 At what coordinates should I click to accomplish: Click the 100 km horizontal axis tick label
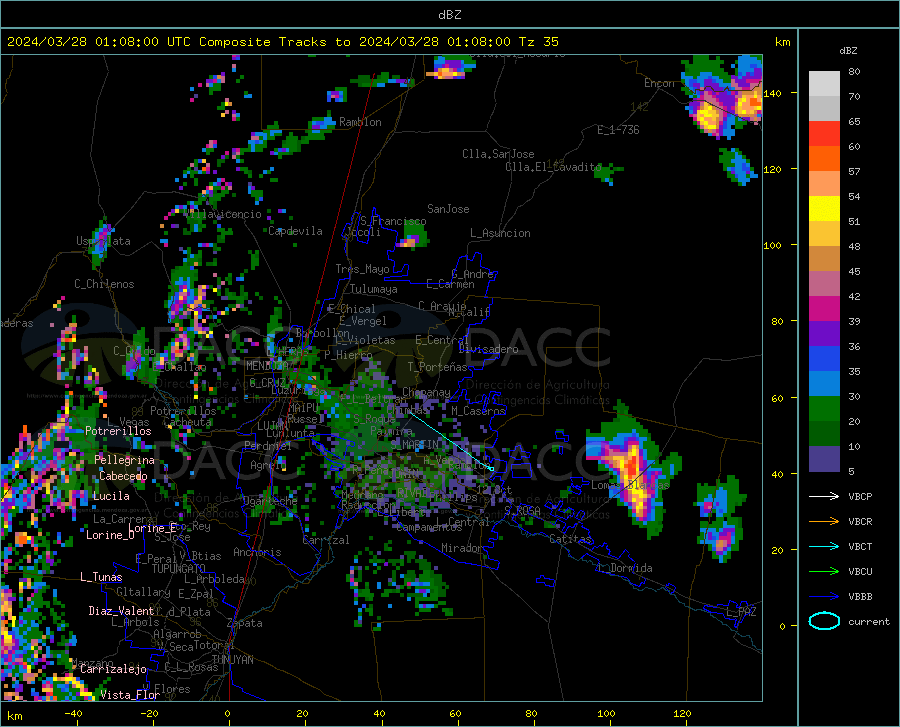point(606,713)
